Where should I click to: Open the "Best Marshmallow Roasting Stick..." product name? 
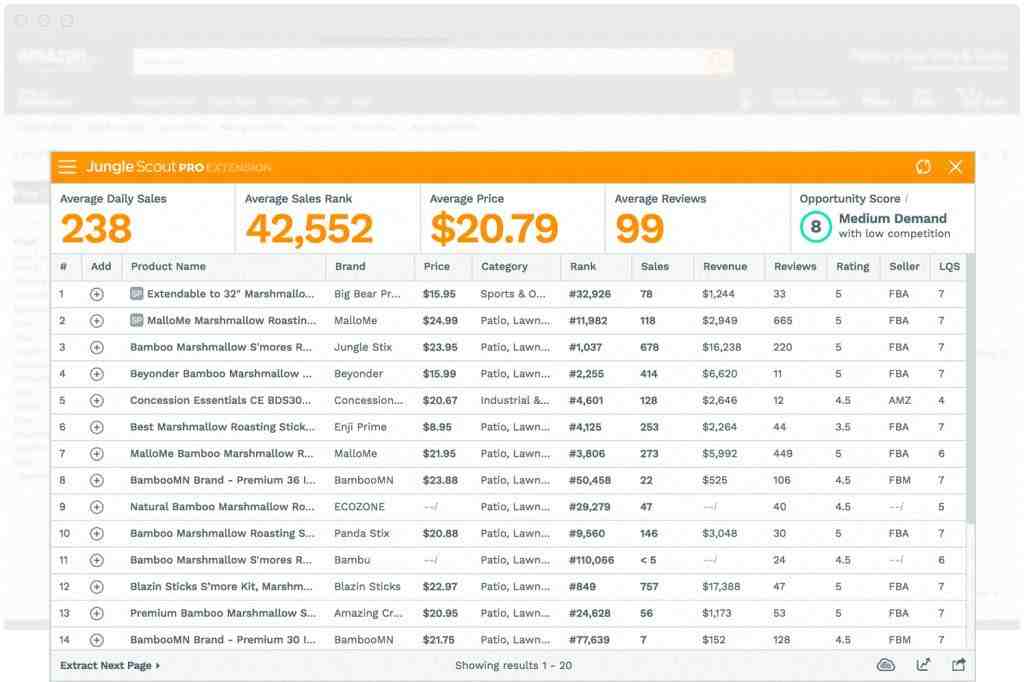click(x=223, y=427)
